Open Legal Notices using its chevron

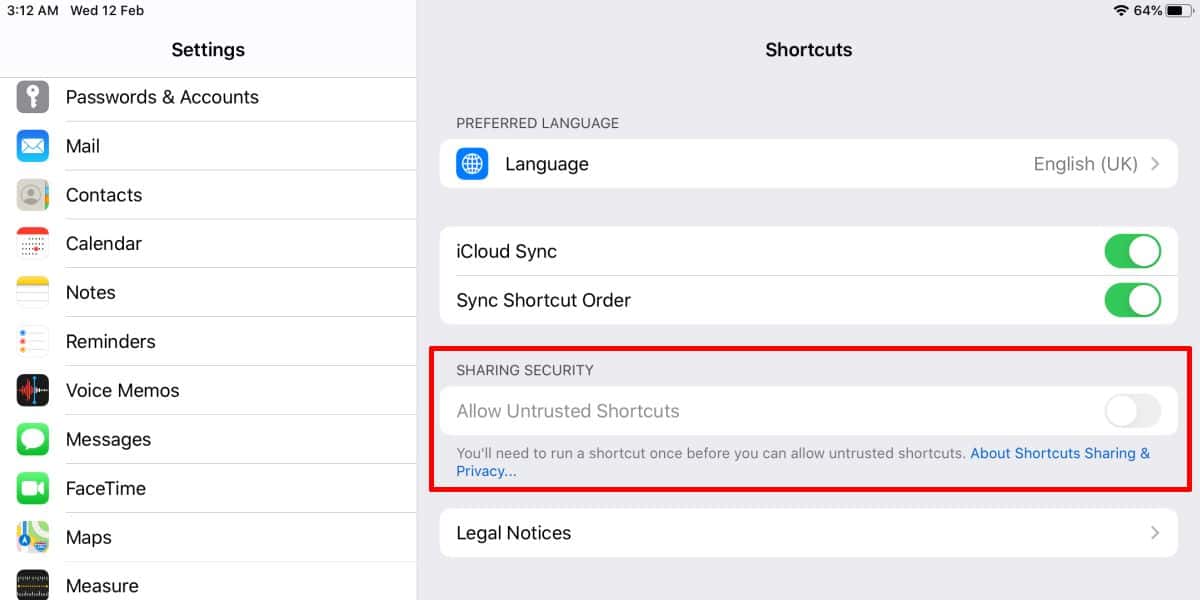pos(1155,533)
